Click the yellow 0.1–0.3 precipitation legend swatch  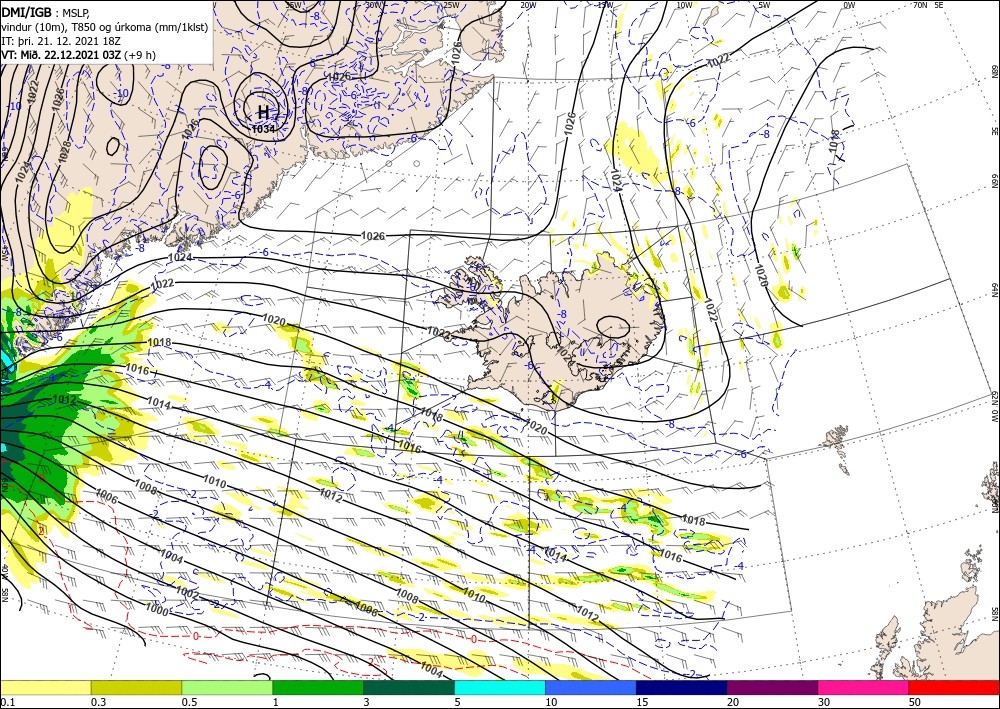45,687
